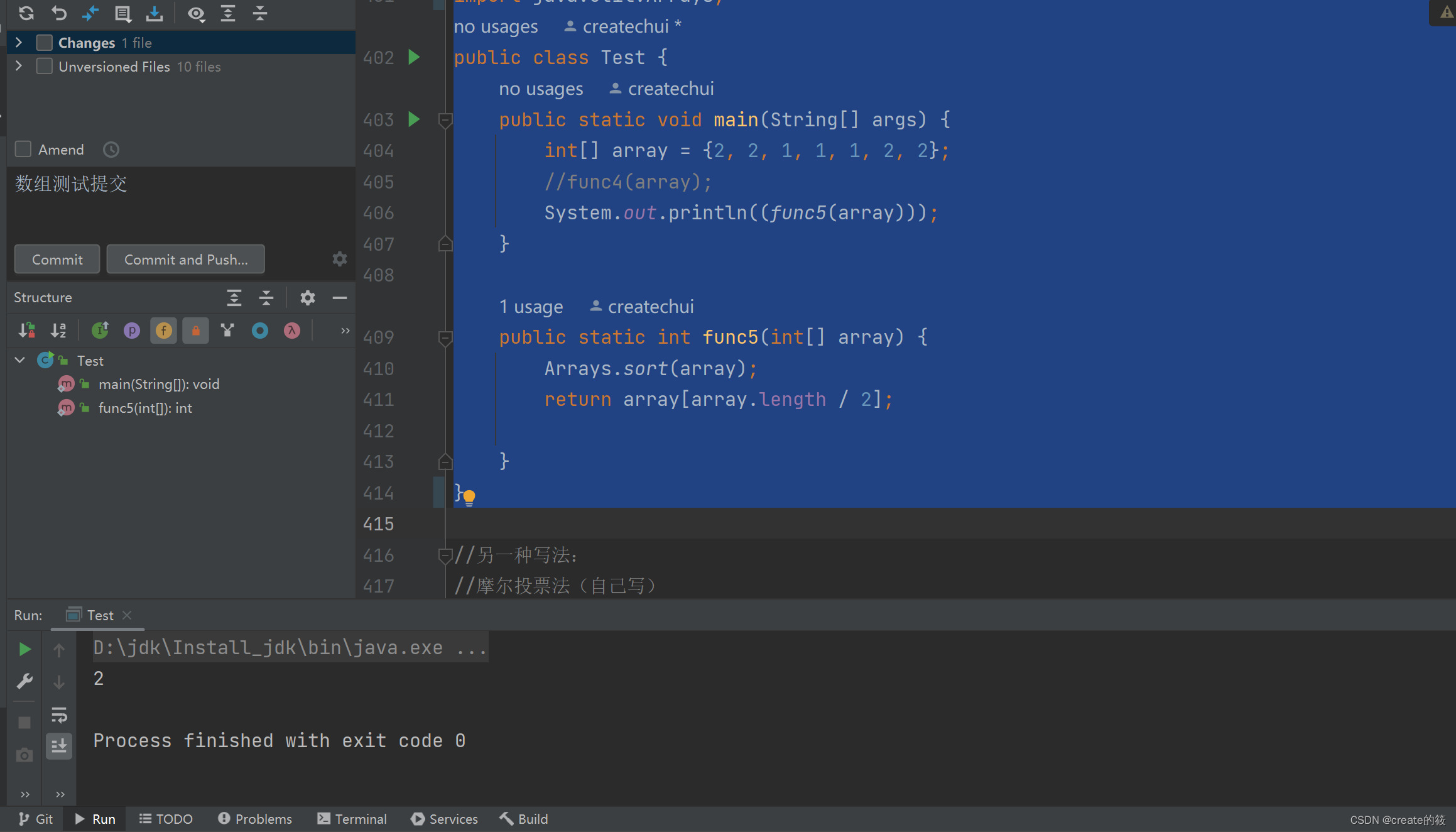Check the Changes checkbox
The height and width of the screenshot is (832, 1456).
coord(44,43)
